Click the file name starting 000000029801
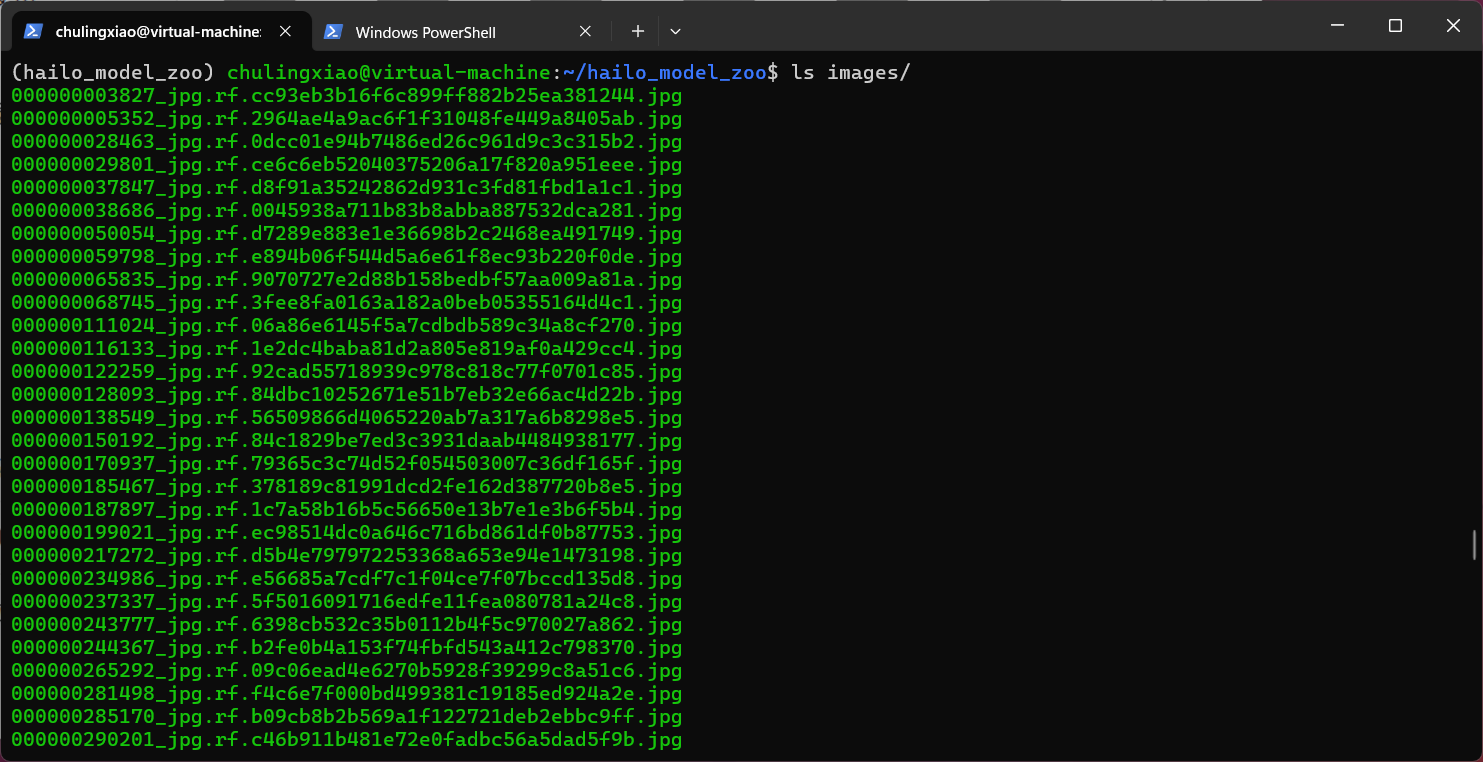This screenshot has height=762, width=1483. [x=347, y=165]
